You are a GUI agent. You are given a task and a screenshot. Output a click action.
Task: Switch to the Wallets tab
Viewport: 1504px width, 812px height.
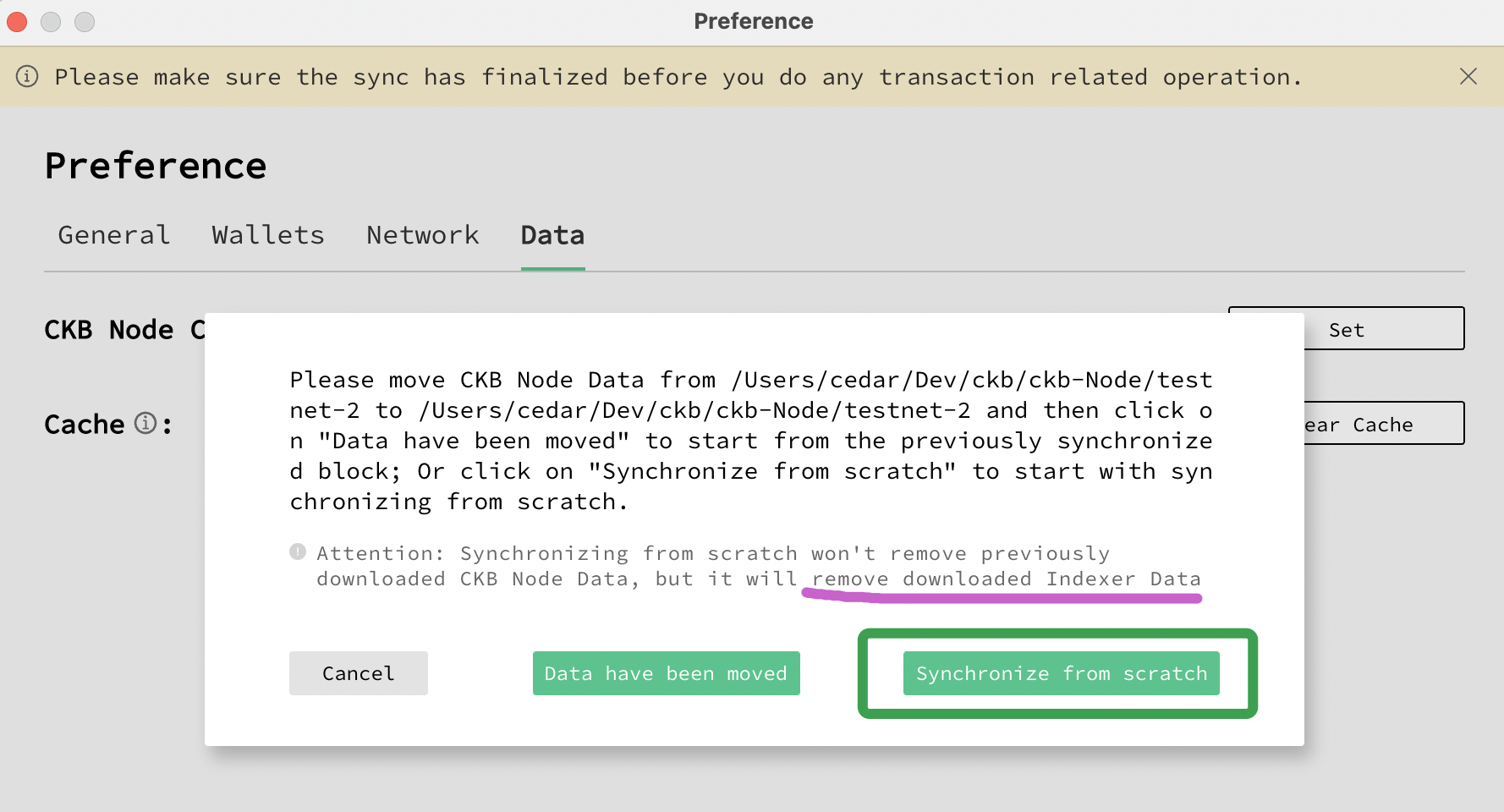[x=268, y=234]
